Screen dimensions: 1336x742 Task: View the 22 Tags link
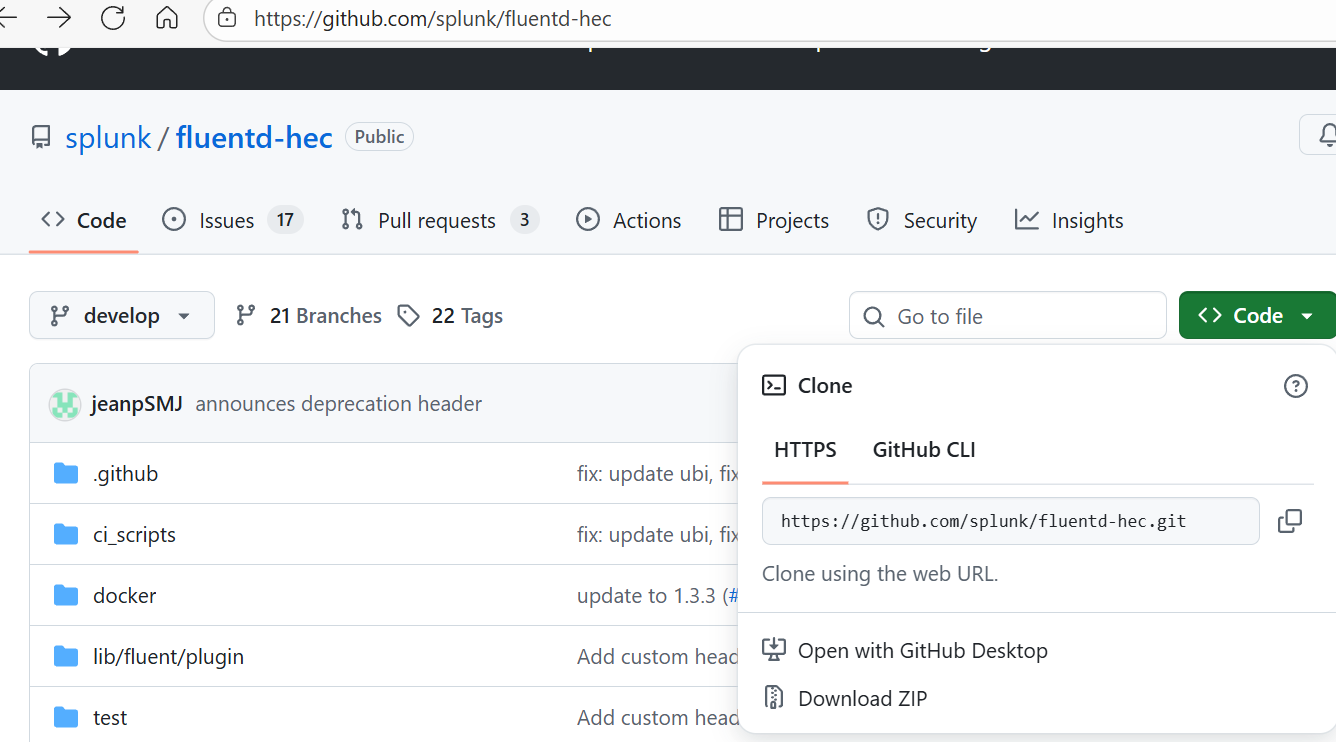pyautogui.click(x=450, y=316)
